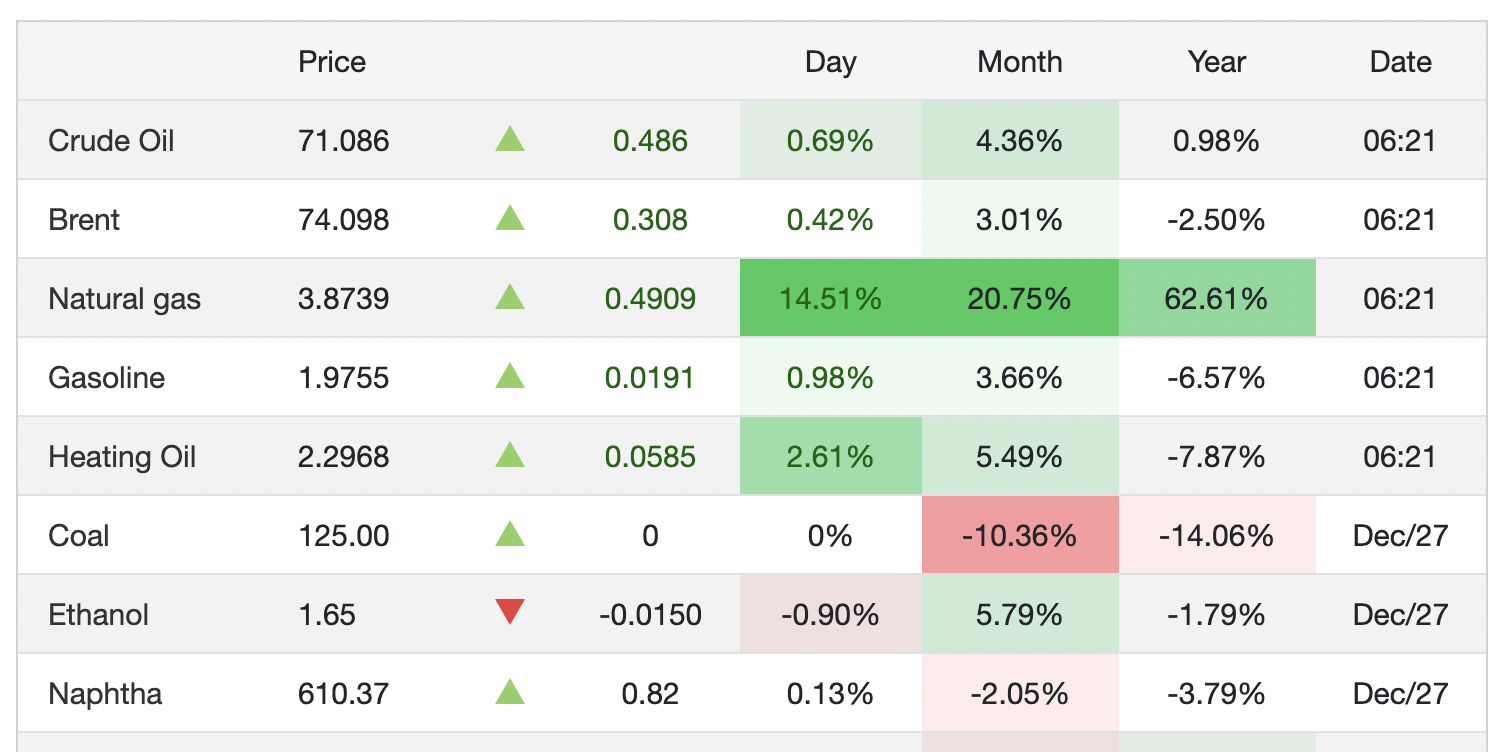
Task: Select the Coal price 125.00
Action: (343, 535)
